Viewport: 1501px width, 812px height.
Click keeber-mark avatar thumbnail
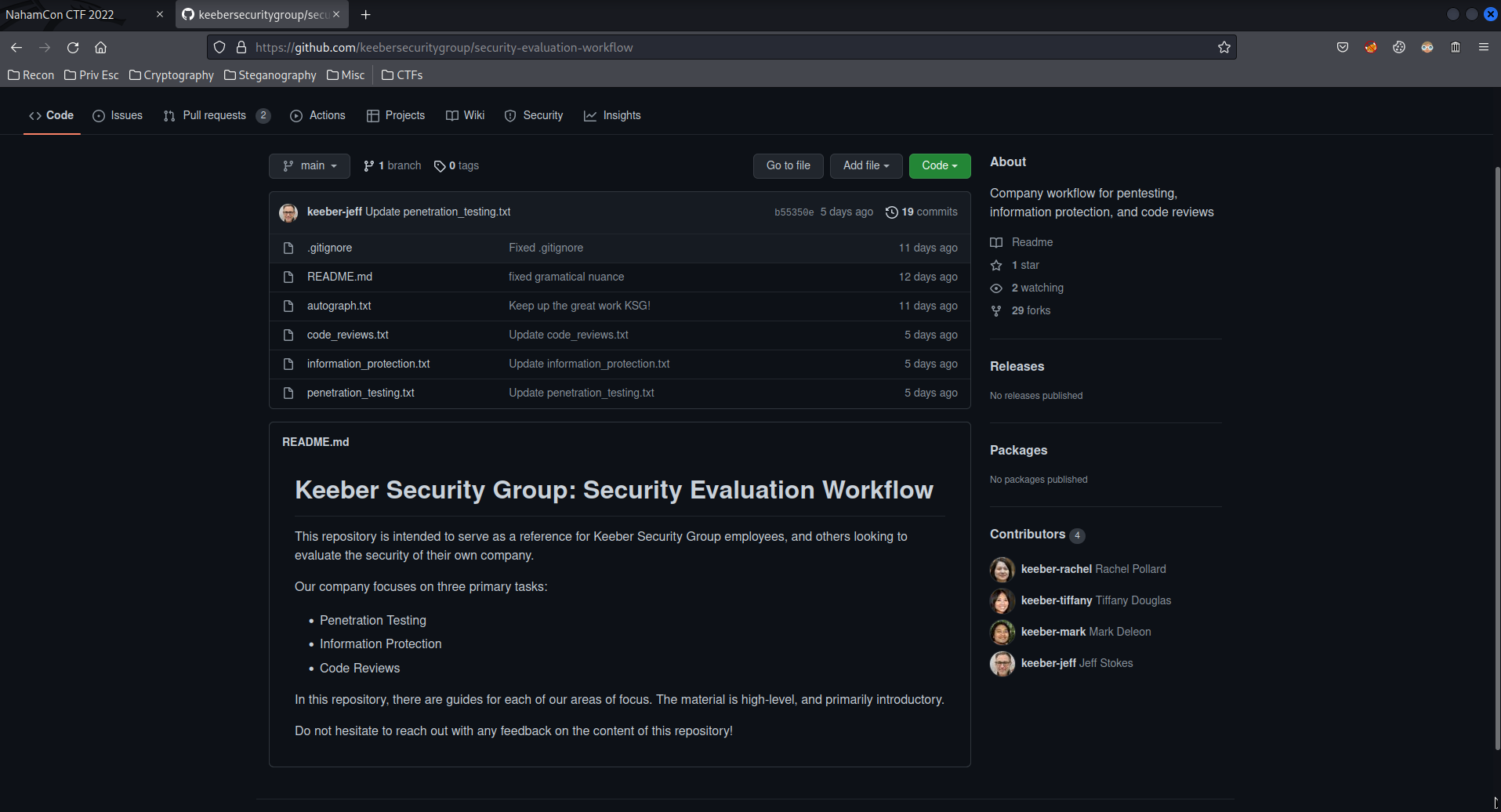(x=1002, y=632)
